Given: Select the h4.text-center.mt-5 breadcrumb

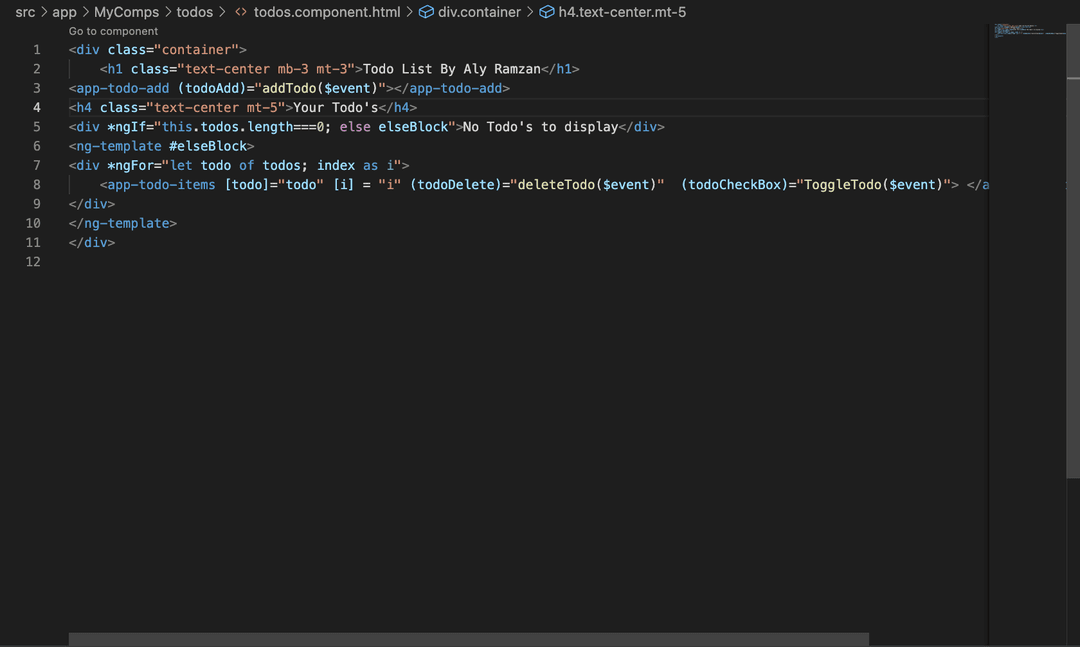Looking at the screenshot, I should [x=622, y=13].
